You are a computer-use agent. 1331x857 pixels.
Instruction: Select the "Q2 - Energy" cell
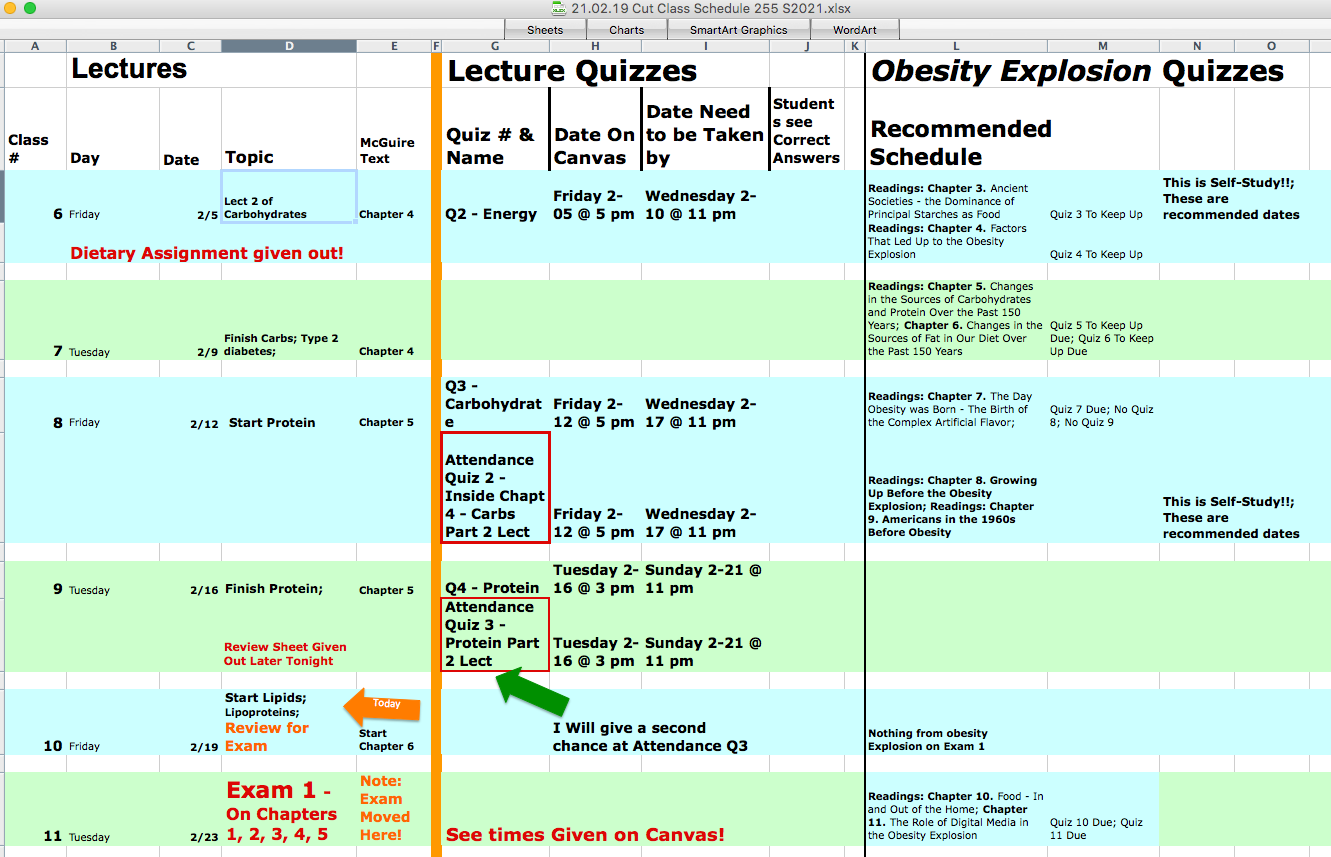coord(495,214)
